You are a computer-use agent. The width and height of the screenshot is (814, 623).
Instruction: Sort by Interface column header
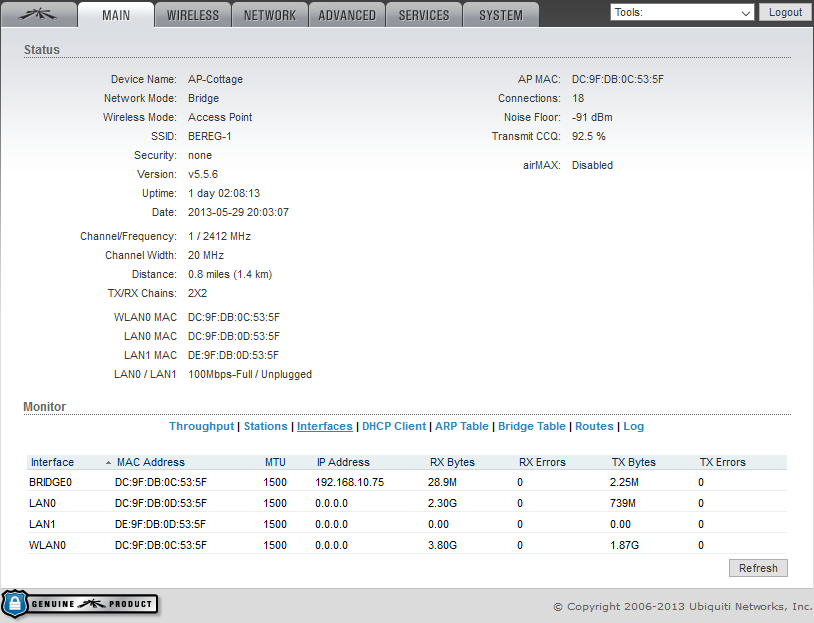52,462
